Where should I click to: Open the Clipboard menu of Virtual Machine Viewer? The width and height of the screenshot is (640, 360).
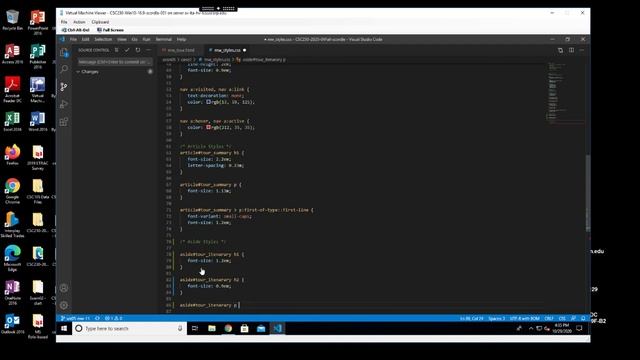pyautogui.click(x=100, y=22)
